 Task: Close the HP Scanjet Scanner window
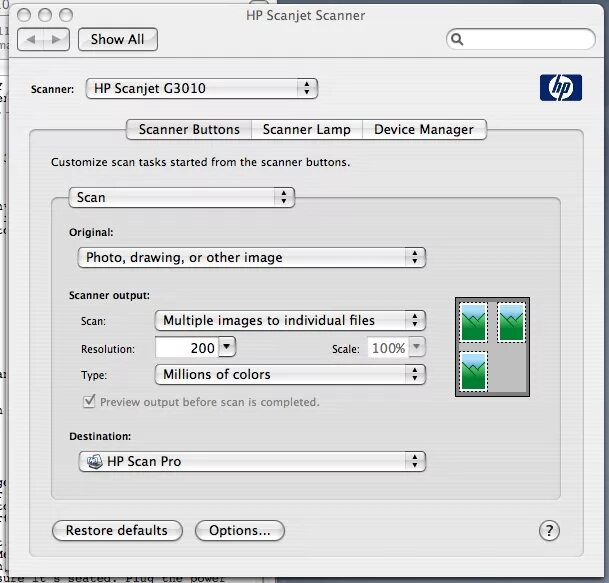pyautogui.click(x=24, y=15)
